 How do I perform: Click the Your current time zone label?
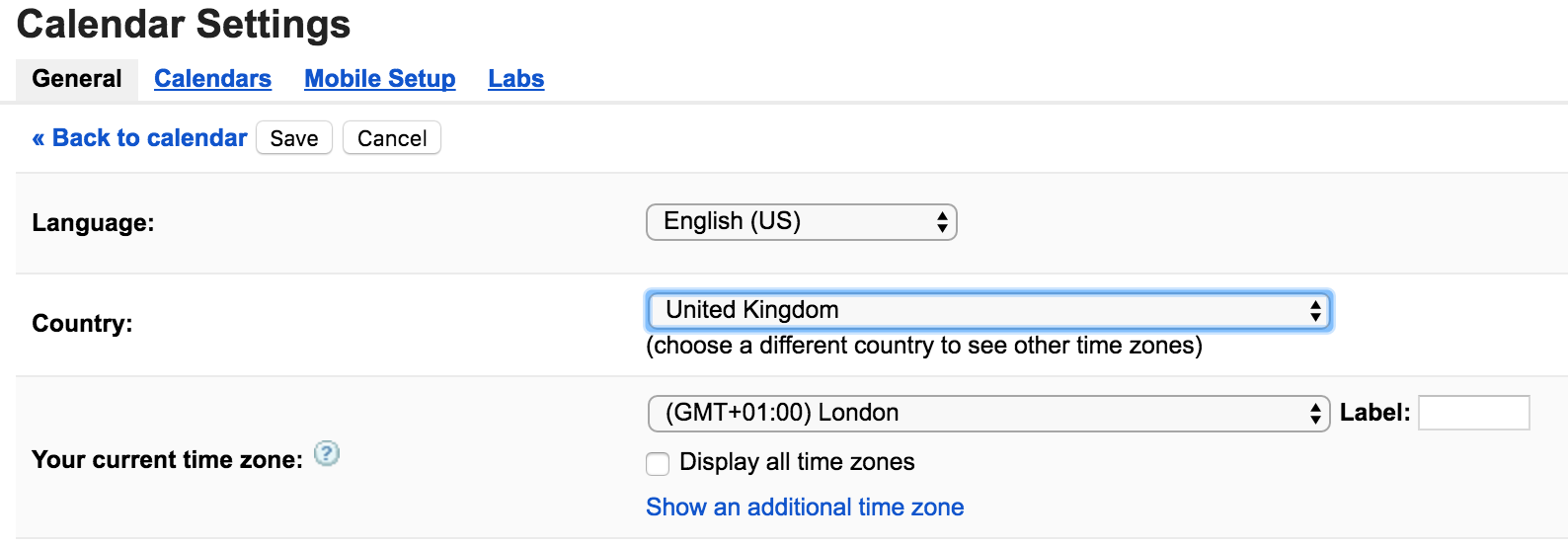tap(167, 460)
